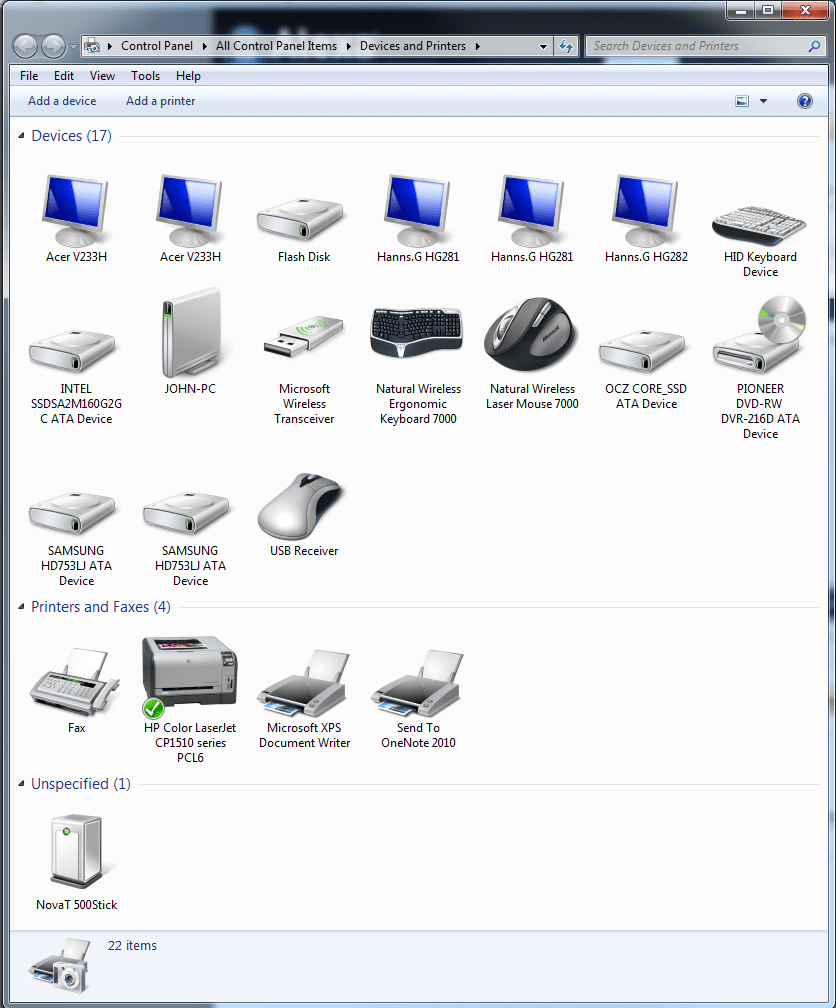Select Microsoft Wireless Transceiver device
836x1008 pixels.
[304, 336]
